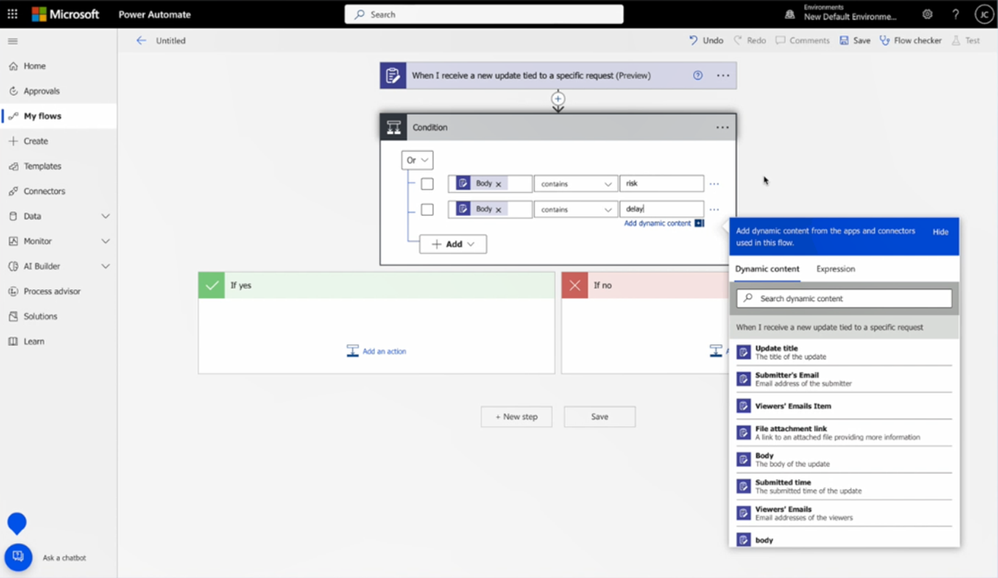Open the Ask a chatbot icon
The height and width of the screenshot is (578, 998).
pyautogui.click(x=18, y=557)
